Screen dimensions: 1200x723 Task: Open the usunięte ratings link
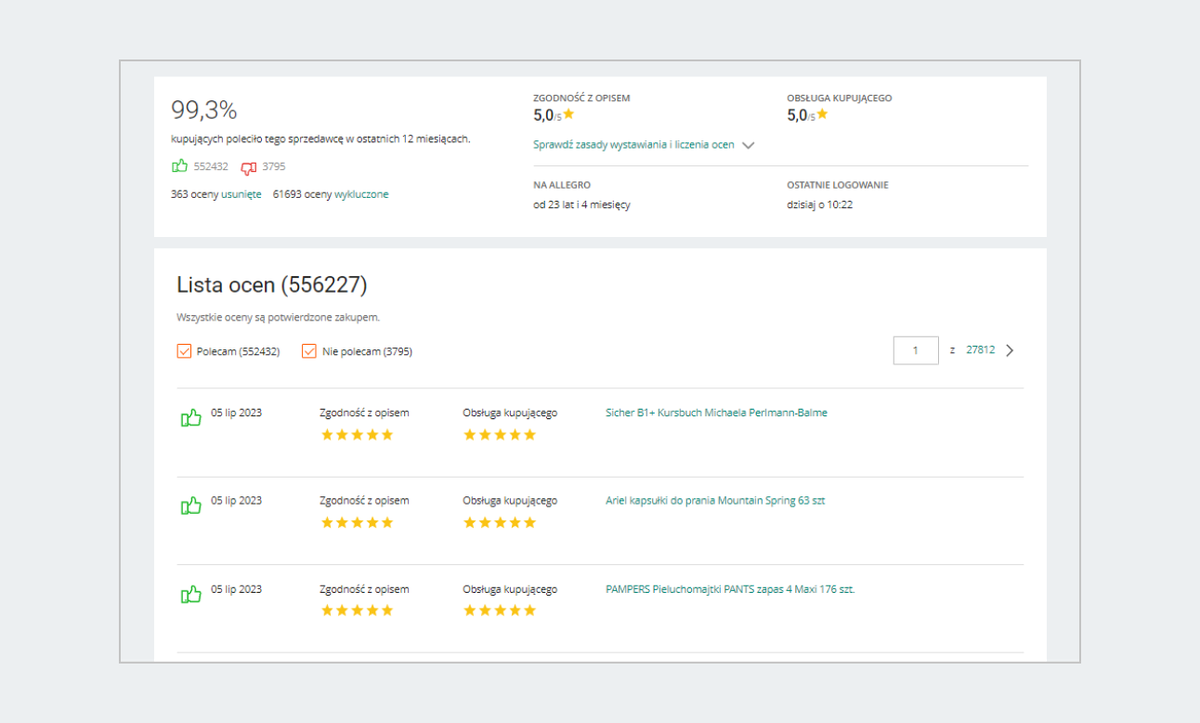click(x=241, y=194)
